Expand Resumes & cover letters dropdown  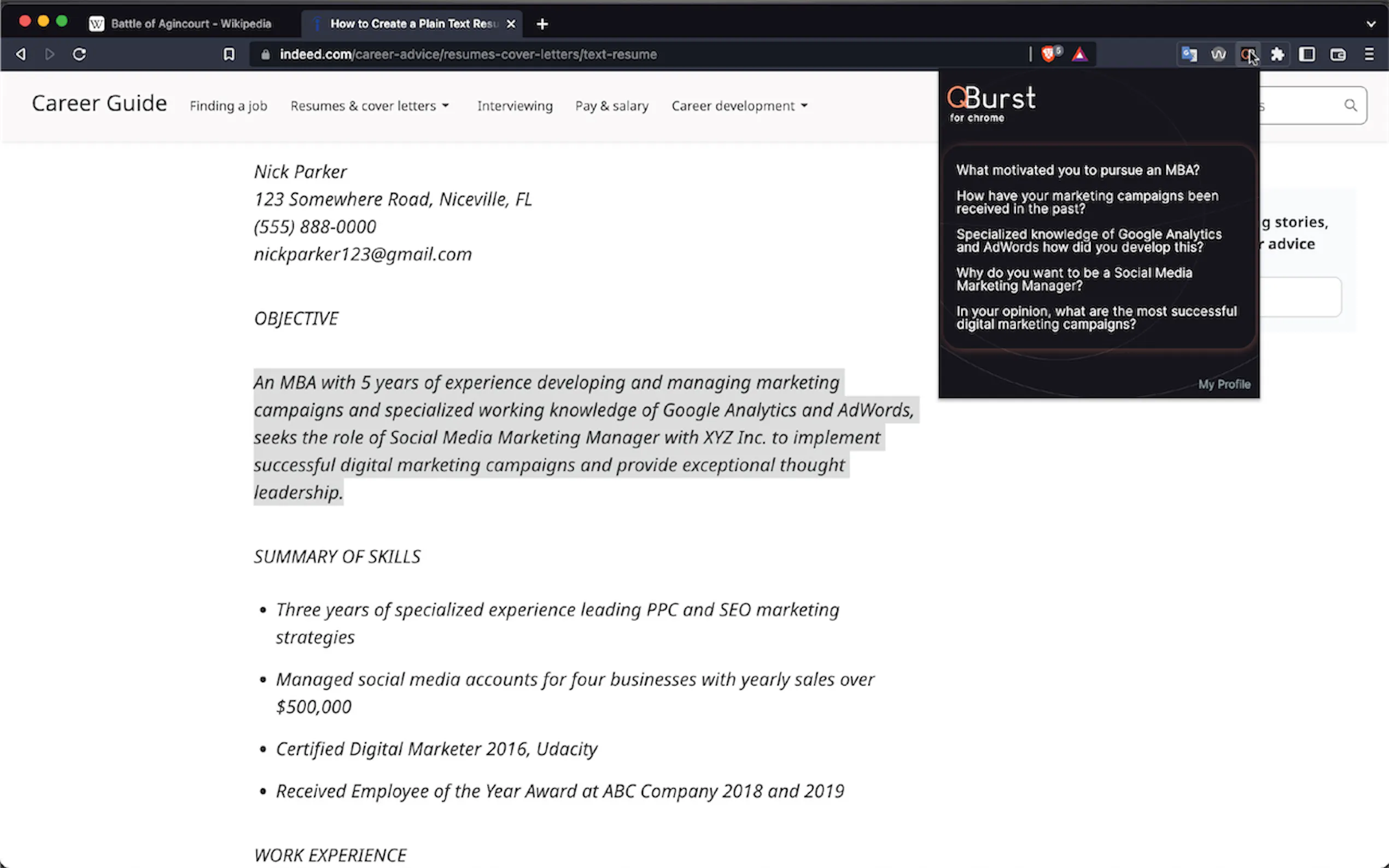click(x=370, y=105)
